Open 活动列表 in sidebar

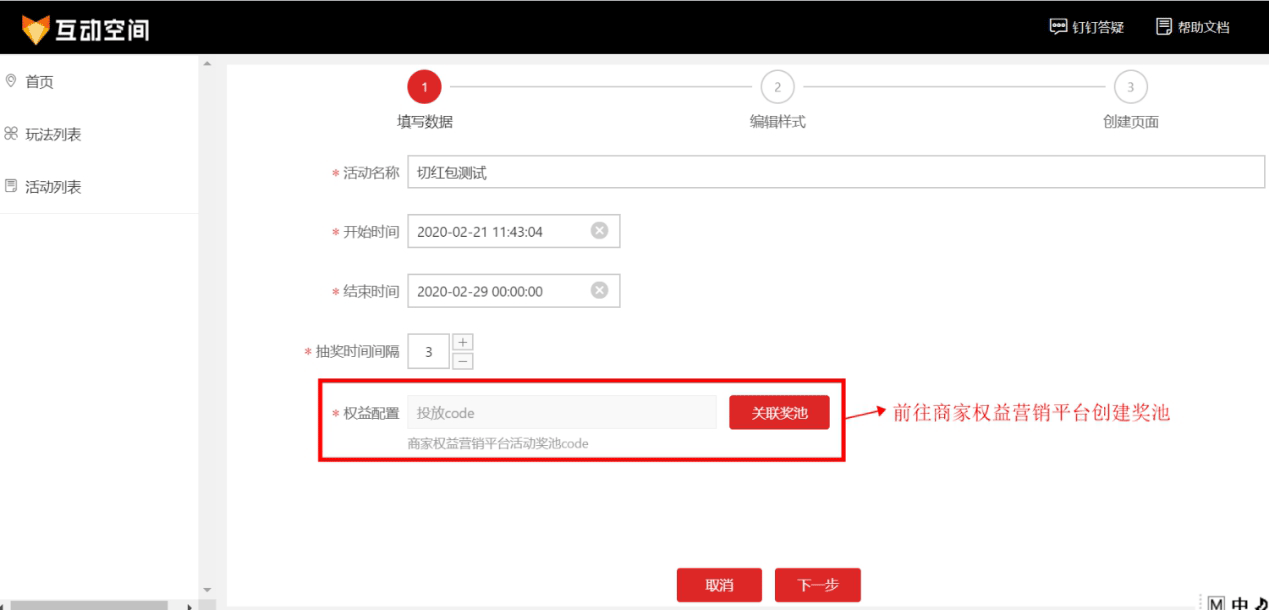point(52,187)
